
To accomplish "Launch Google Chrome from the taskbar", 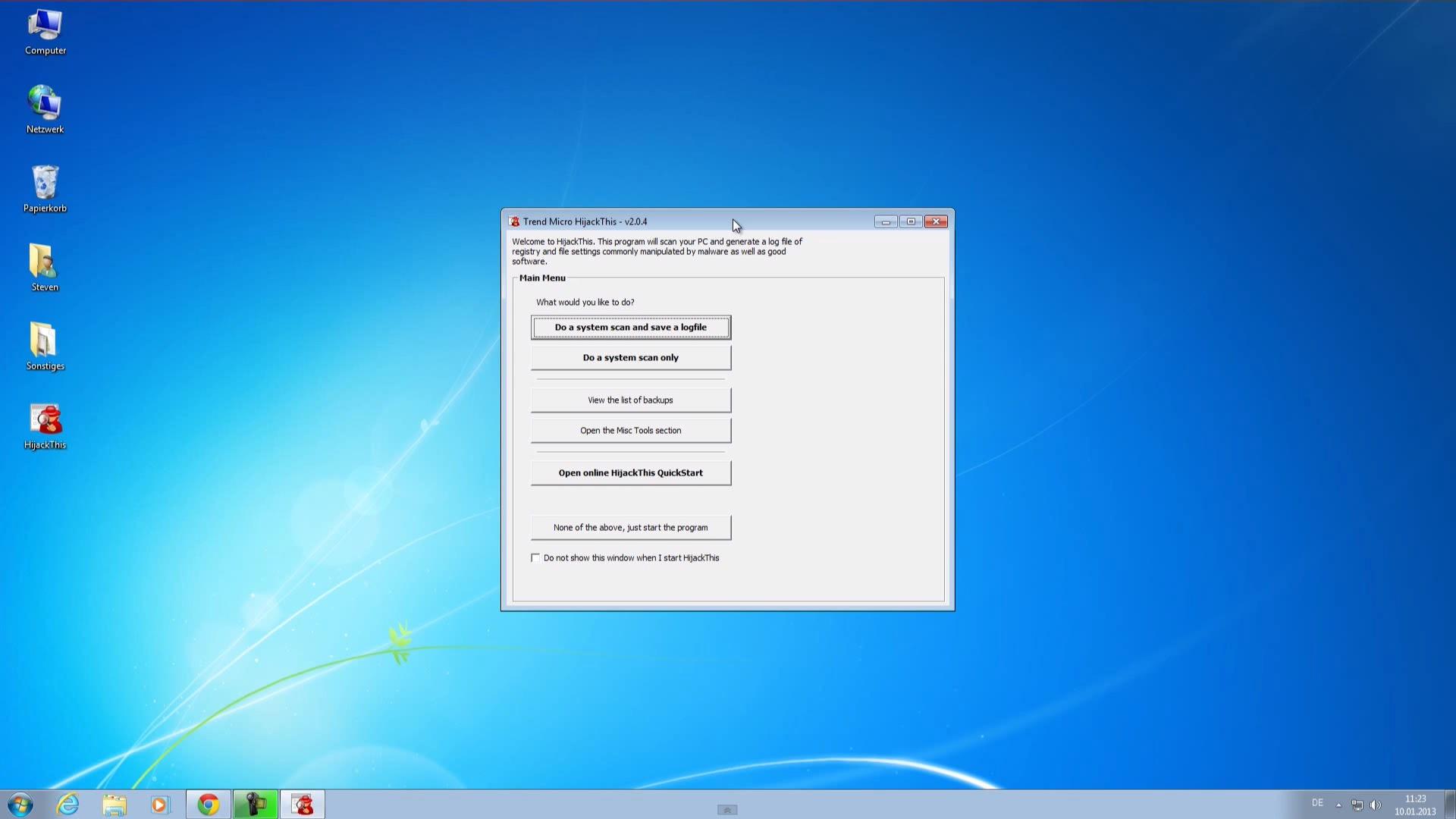I will [208, 804].
